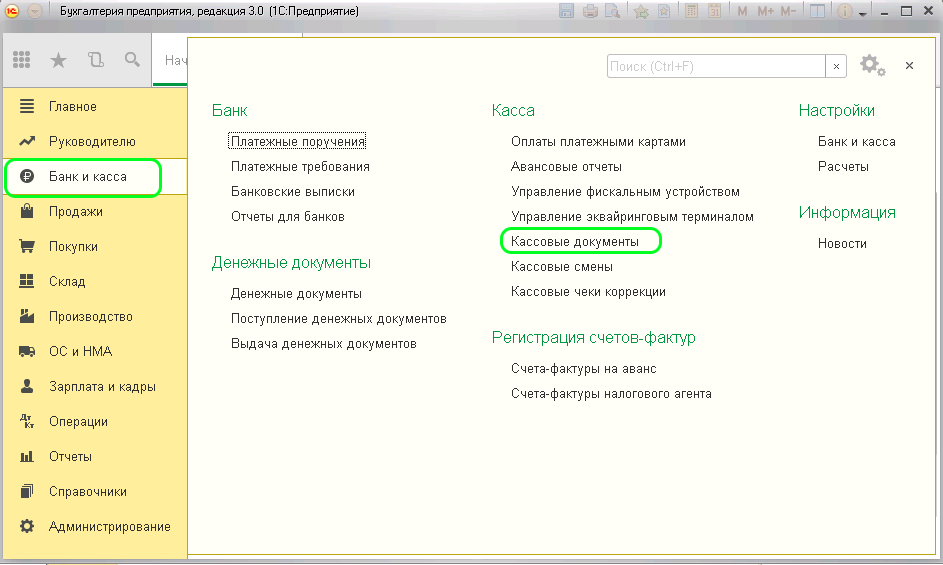Open the Платежные поручения link
This screenshot has width=943, height=565.
click(x=298, y=142)
